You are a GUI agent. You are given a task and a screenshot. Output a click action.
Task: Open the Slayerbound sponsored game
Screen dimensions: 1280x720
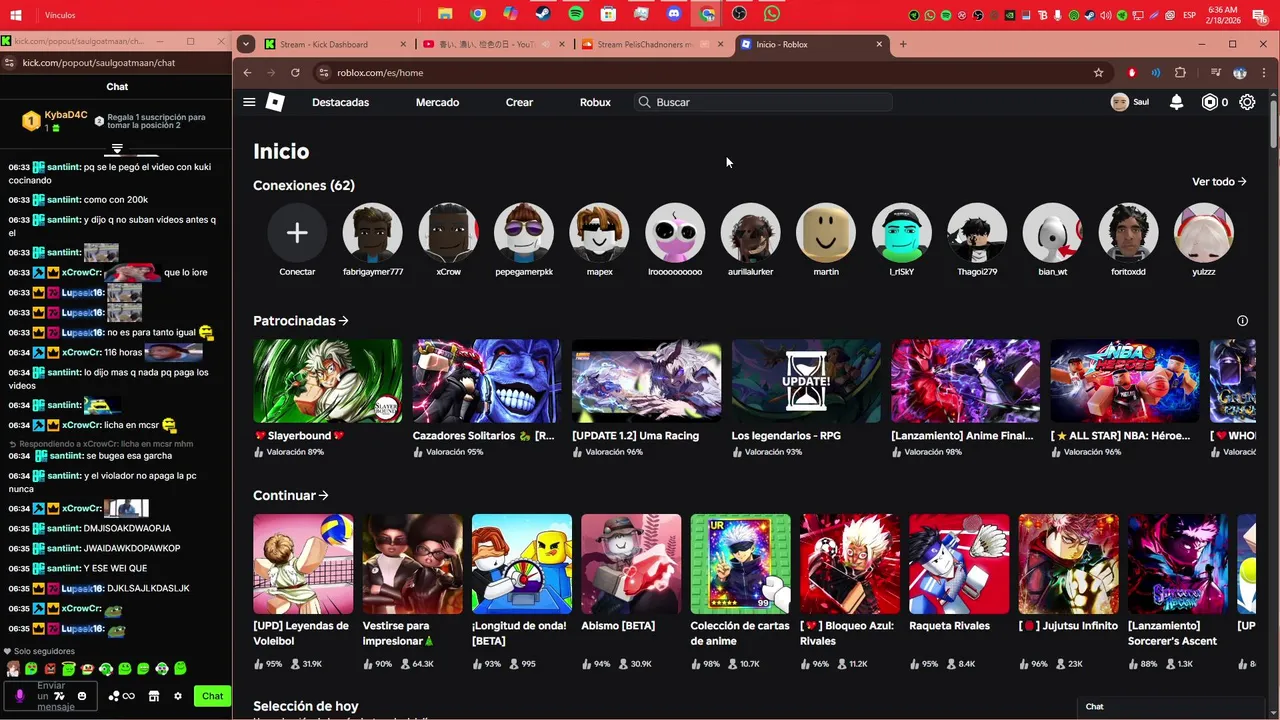click(328, 381)
